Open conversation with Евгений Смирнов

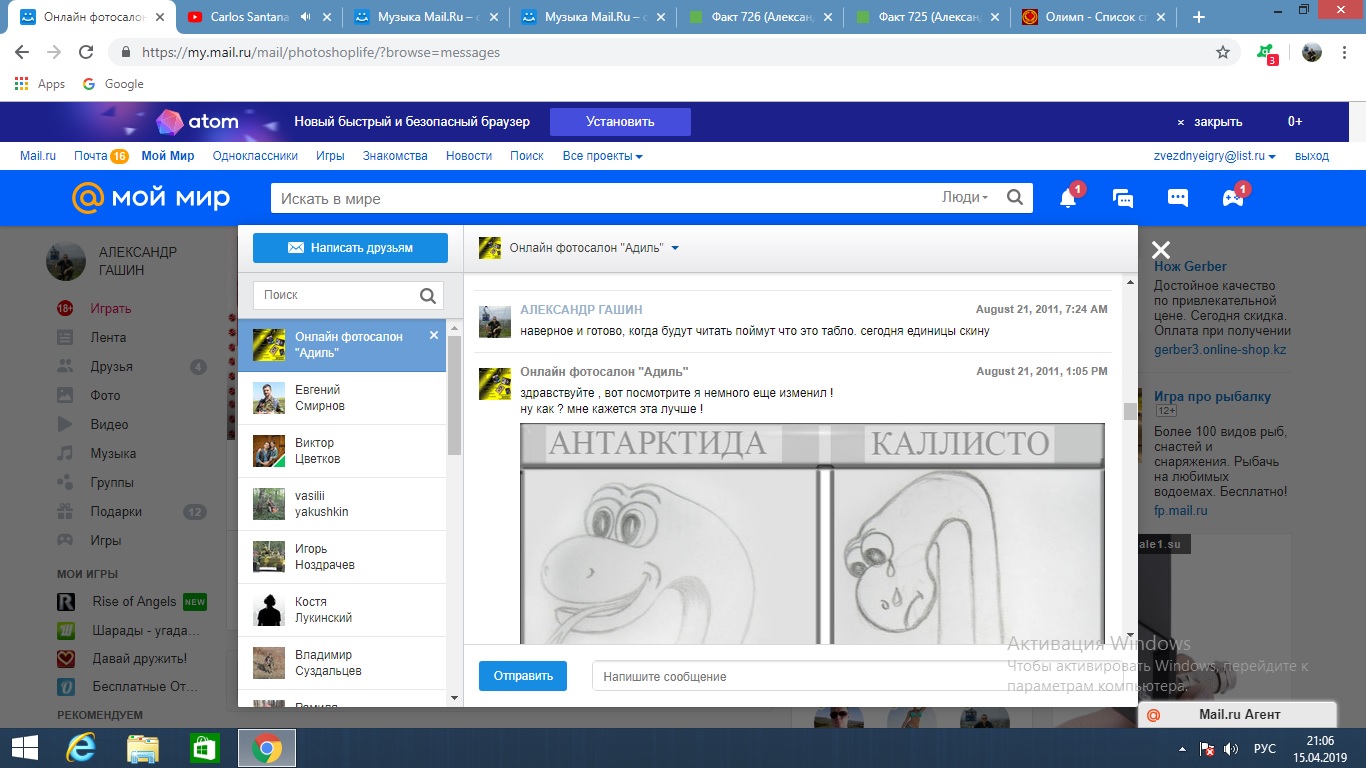point(342,398)
